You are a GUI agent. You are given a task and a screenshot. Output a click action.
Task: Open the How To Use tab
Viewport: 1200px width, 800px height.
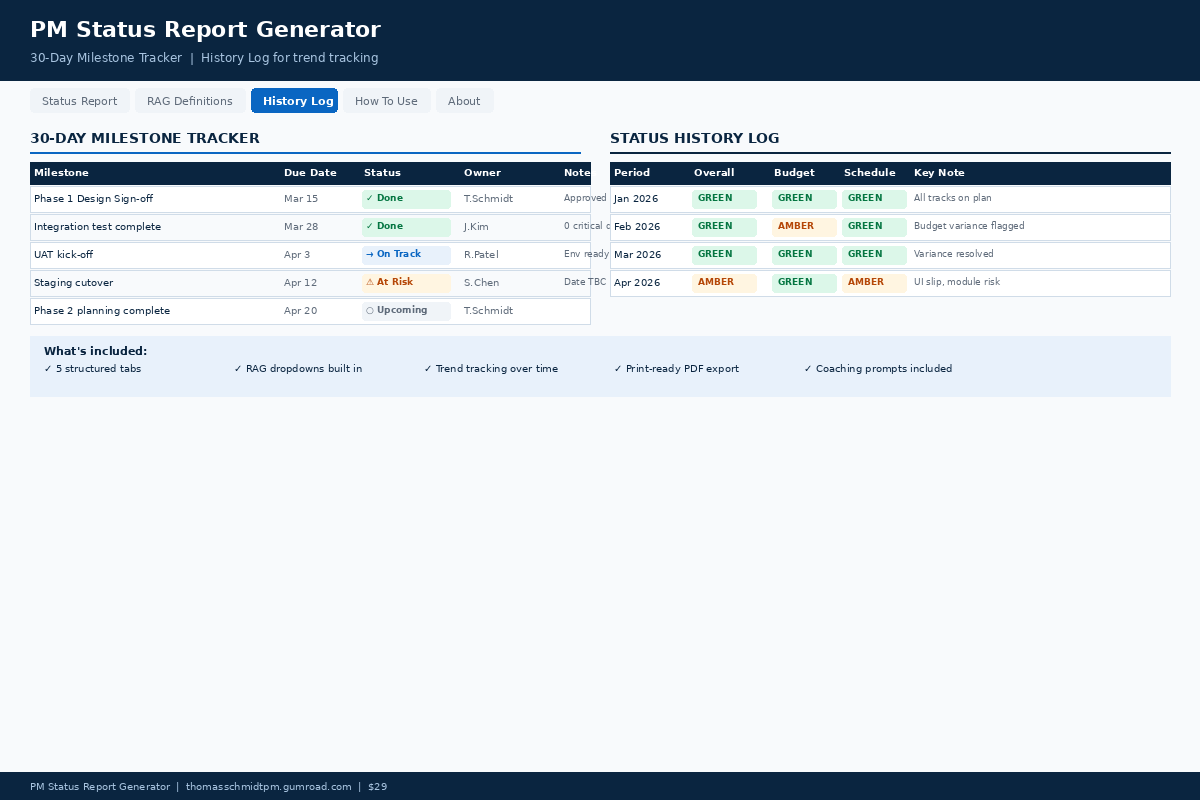[x=386, y=101]
